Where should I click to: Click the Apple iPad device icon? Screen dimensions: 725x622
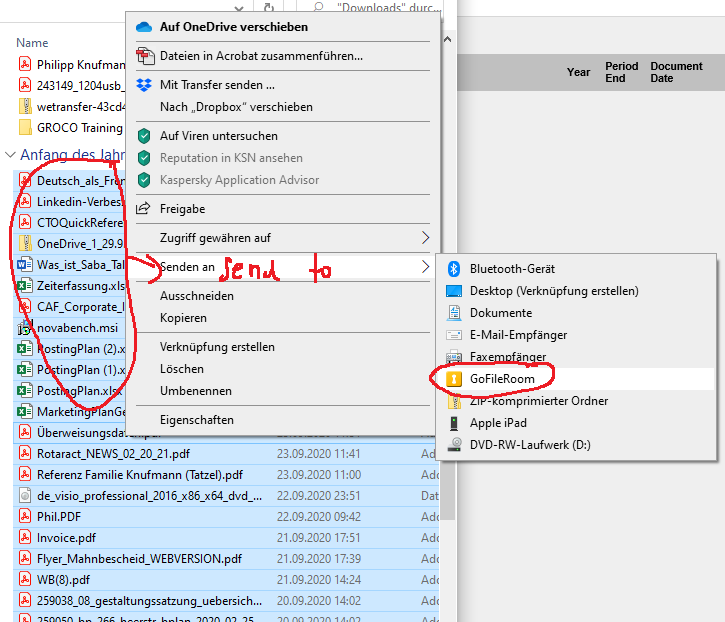point(454,423)
